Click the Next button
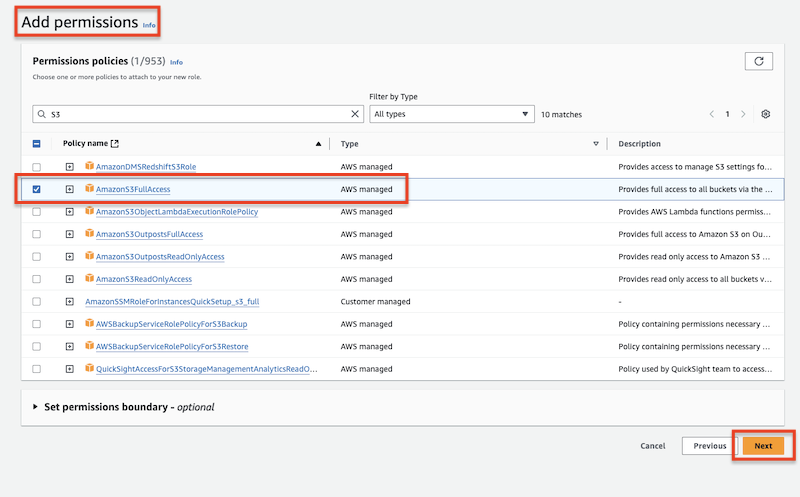The height and width of the screenshot is (497, 800). pyautogui.click(x=763, y=445)
